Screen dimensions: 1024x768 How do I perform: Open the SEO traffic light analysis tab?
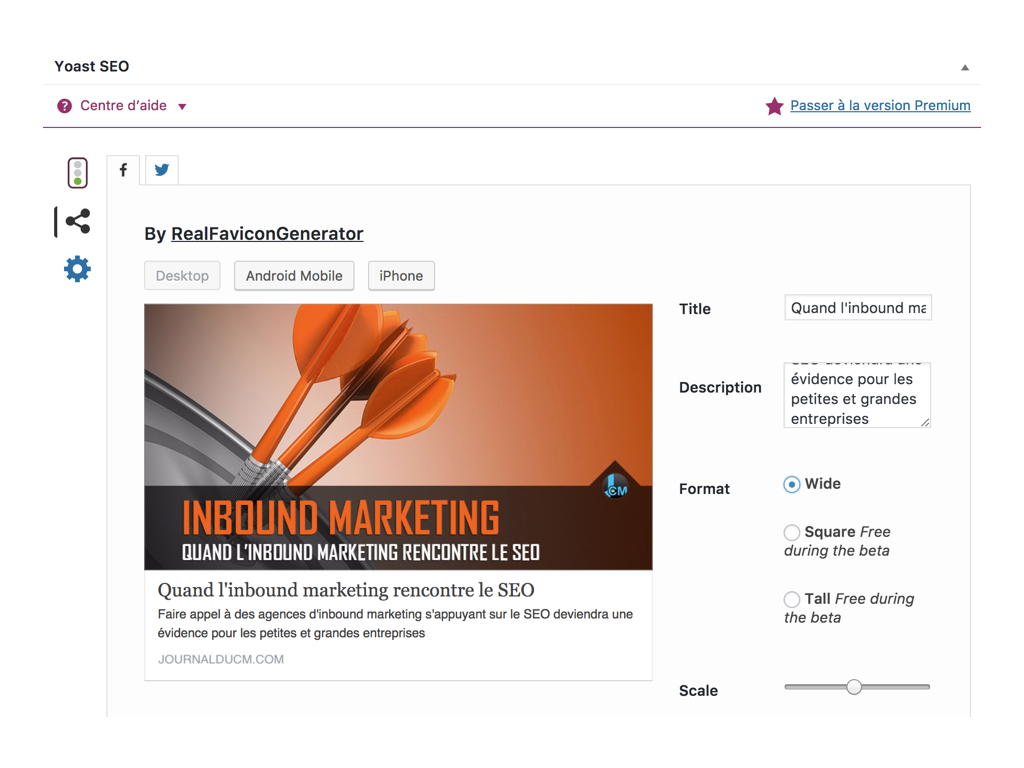(78, 173)
